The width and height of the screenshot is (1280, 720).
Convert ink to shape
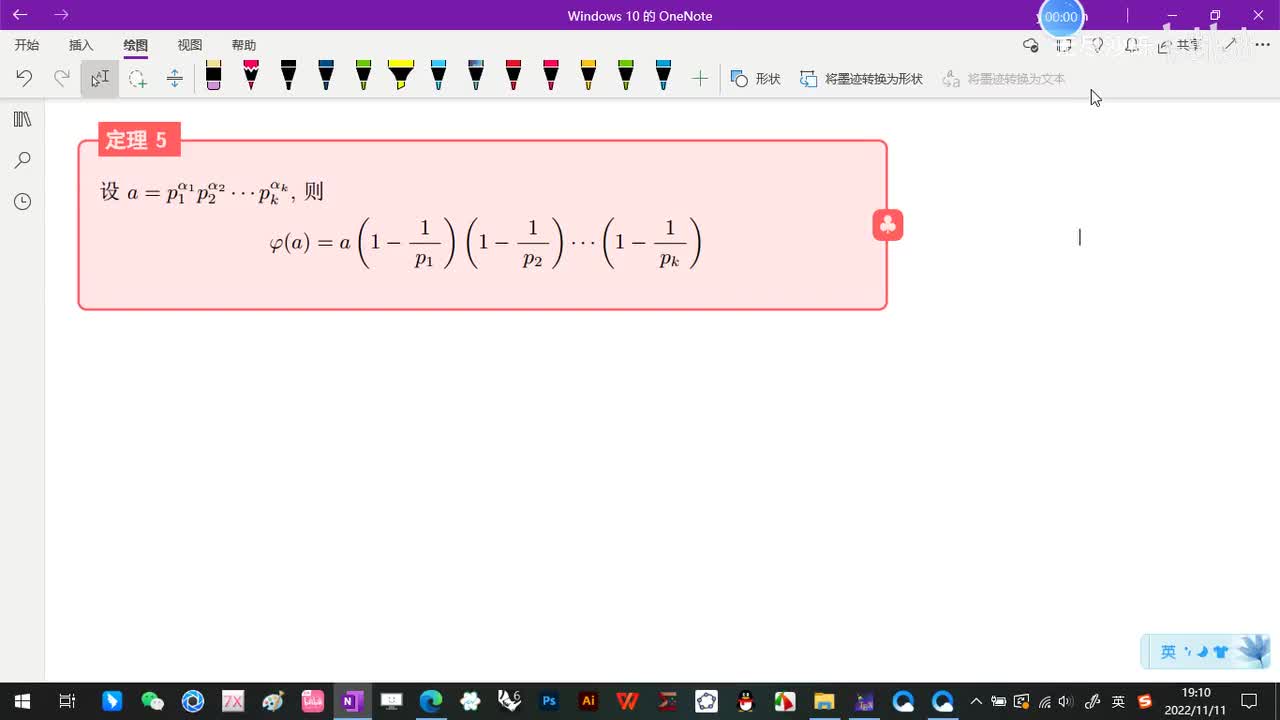(861, 78)
